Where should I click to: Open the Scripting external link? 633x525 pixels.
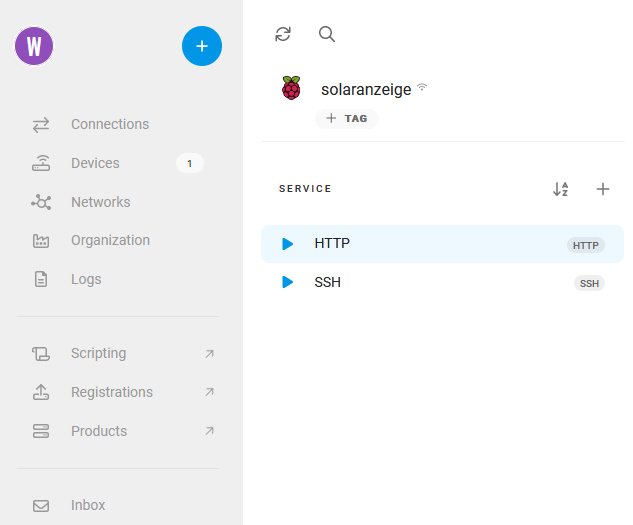coord(98,353)
